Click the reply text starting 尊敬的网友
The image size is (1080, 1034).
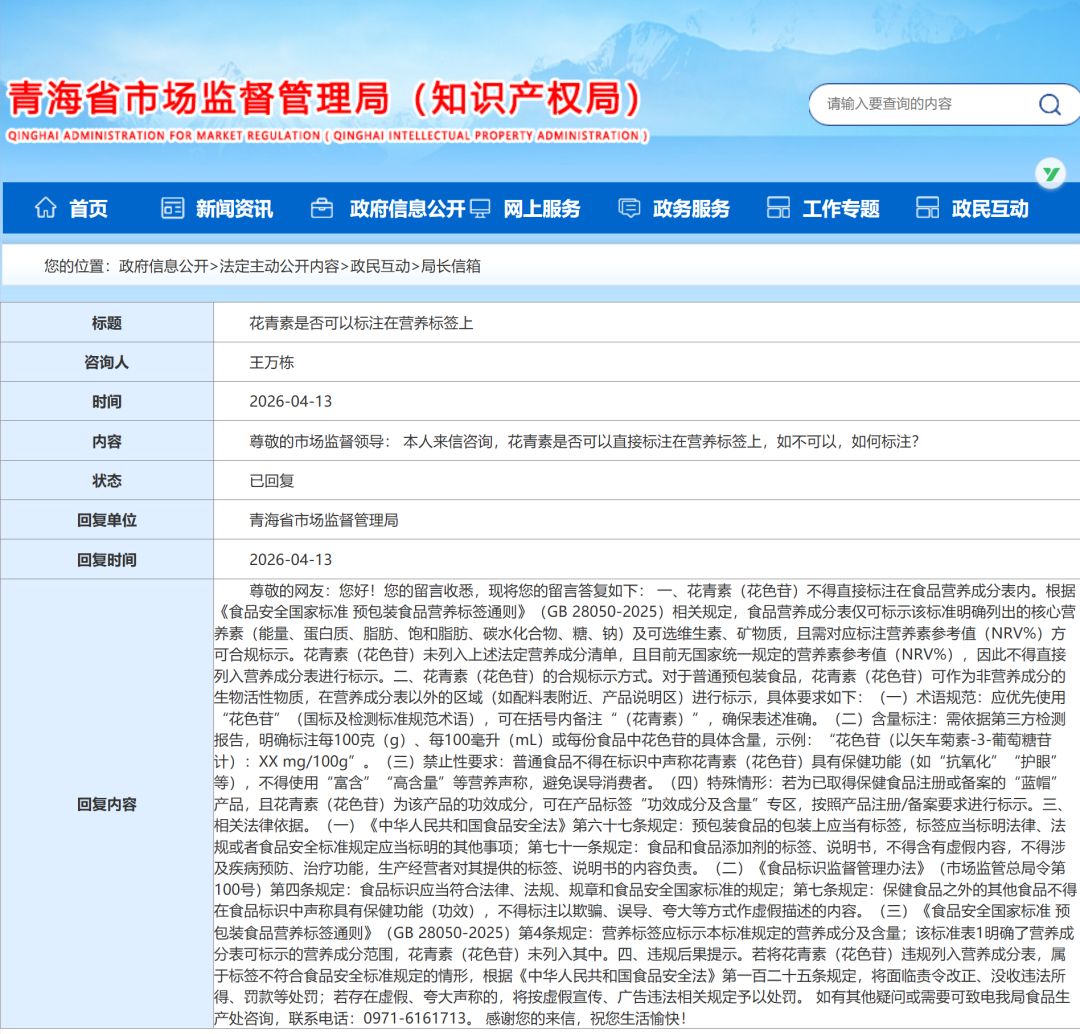(x=645, y=804)
